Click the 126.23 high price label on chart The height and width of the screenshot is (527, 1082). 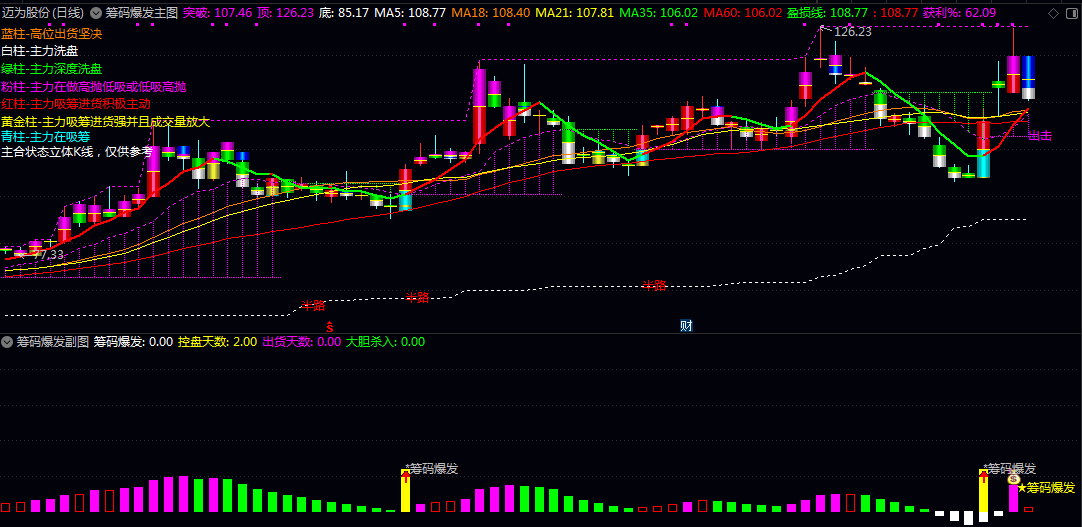click(852, 32)
